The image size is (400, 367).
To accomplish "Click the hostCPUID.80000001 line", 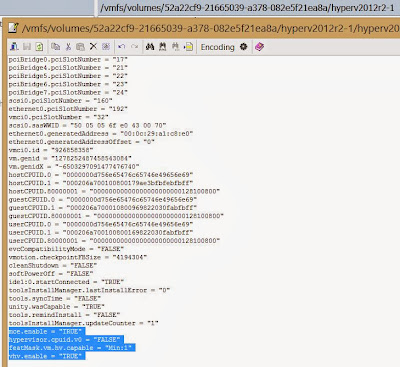I will 114,191.
